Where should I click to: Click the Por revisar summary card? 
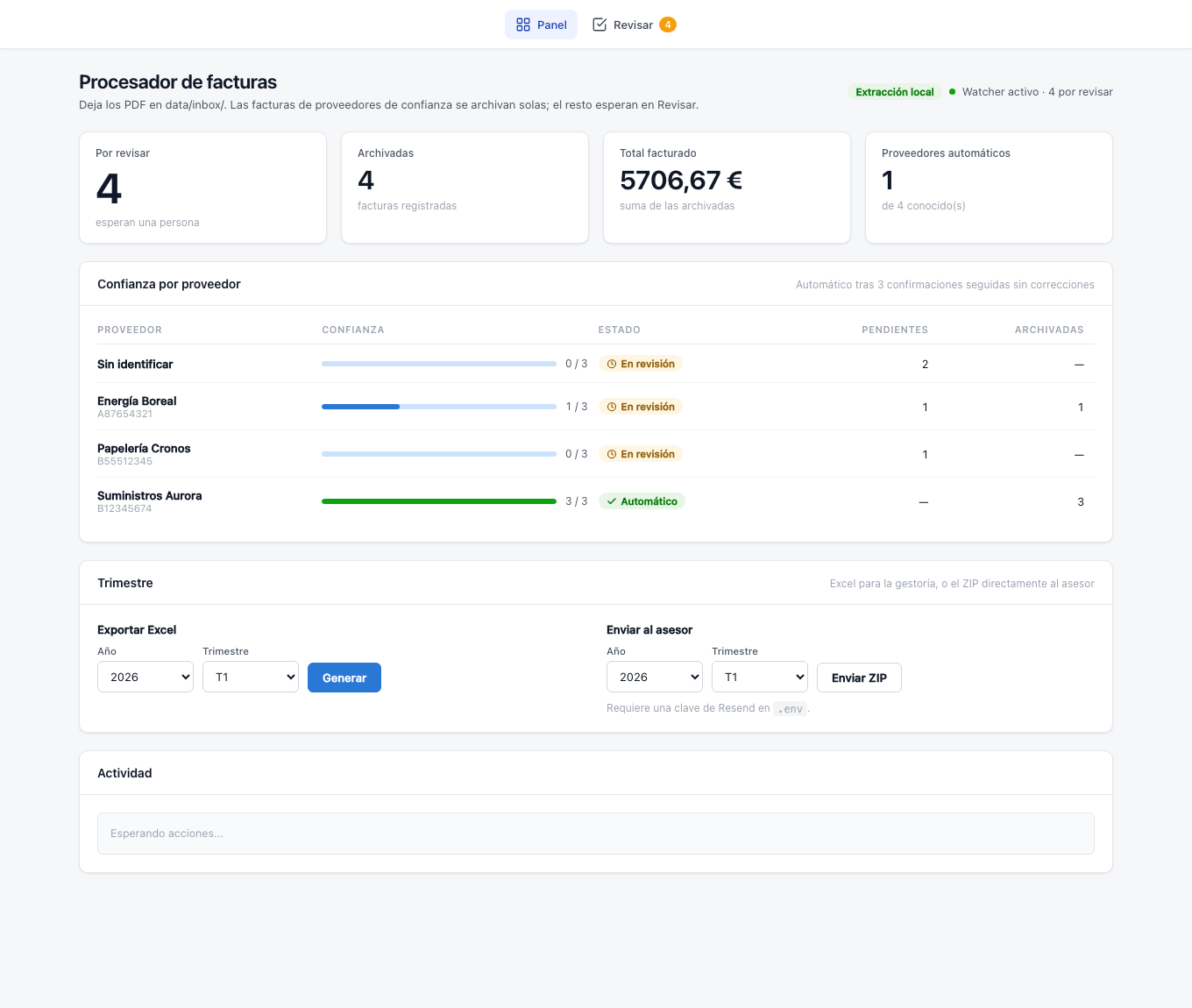pyautogui.click(x=202, y=188)
